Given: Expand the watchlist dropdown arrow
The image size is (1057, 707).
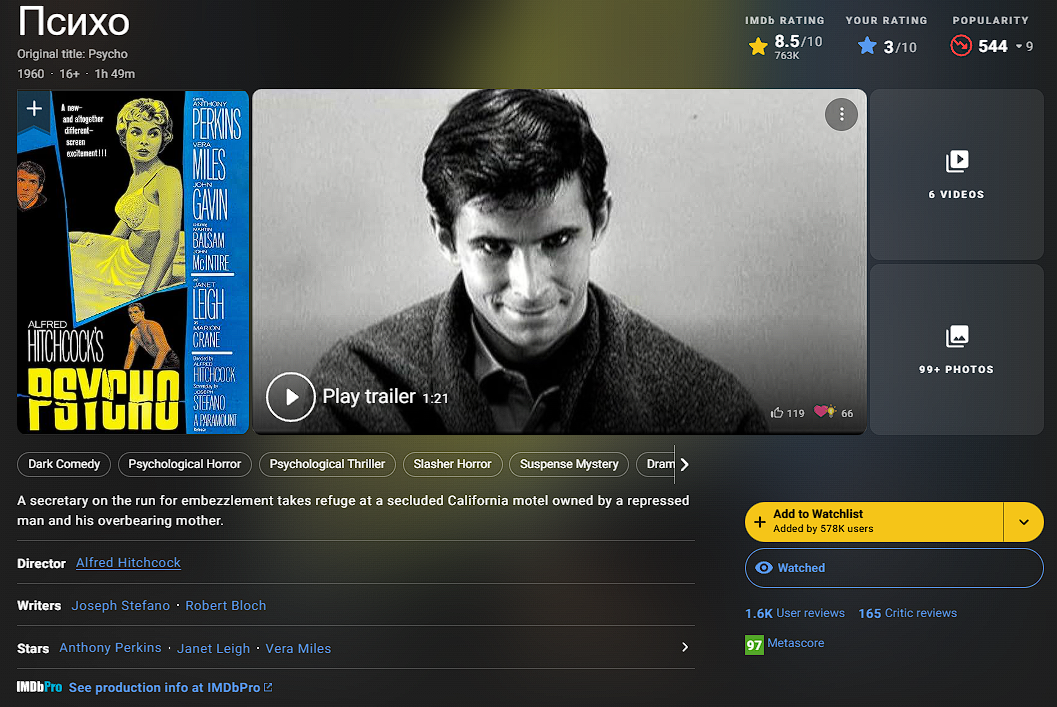Looking at the screenshot, I should (1023, 522).
